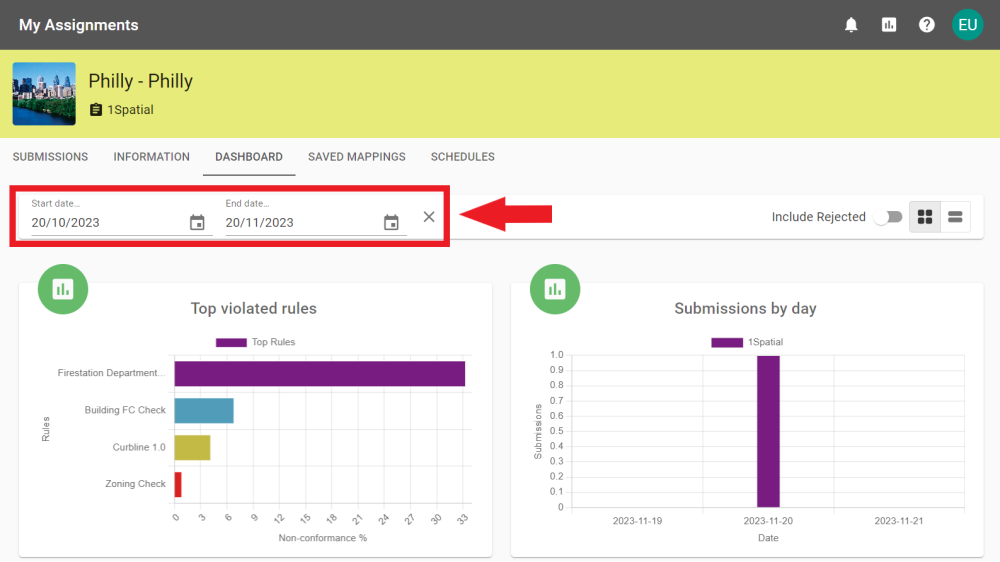Open the End date calendar picker

(x=391, y=222)
